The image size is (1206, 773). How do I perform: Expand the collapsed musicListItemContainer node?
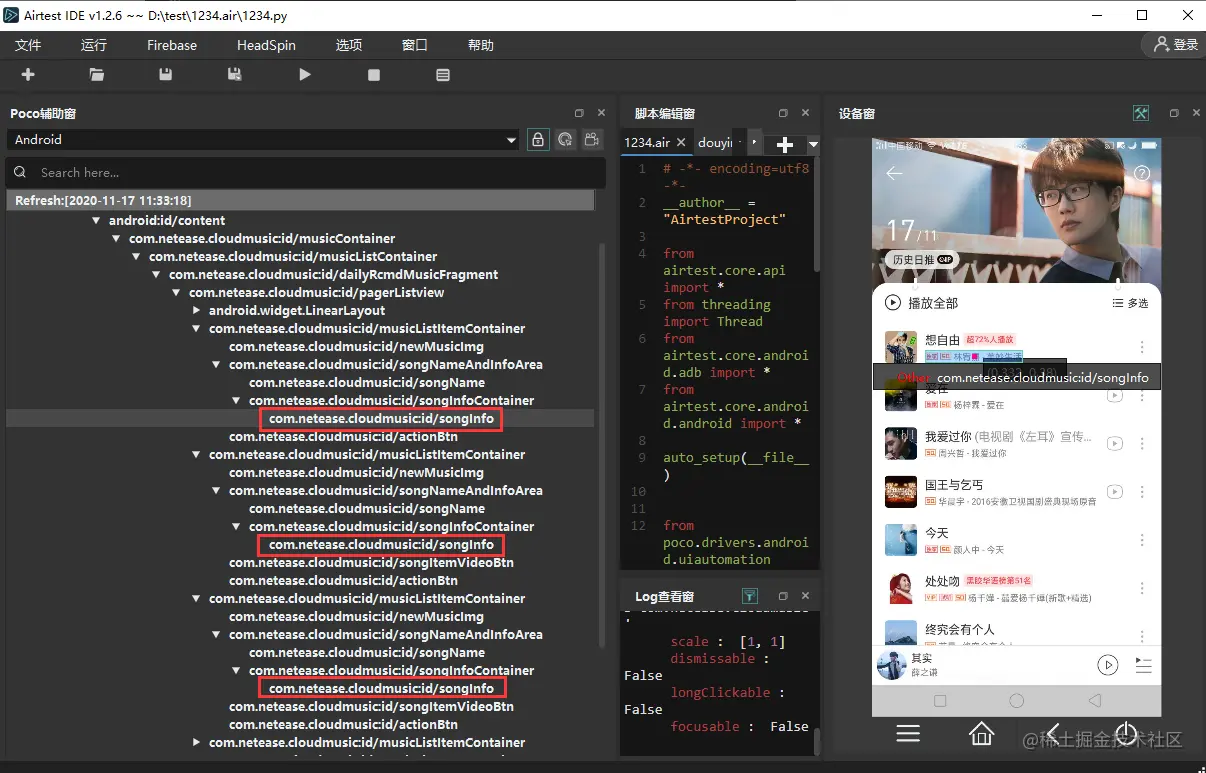coord(197,743)
